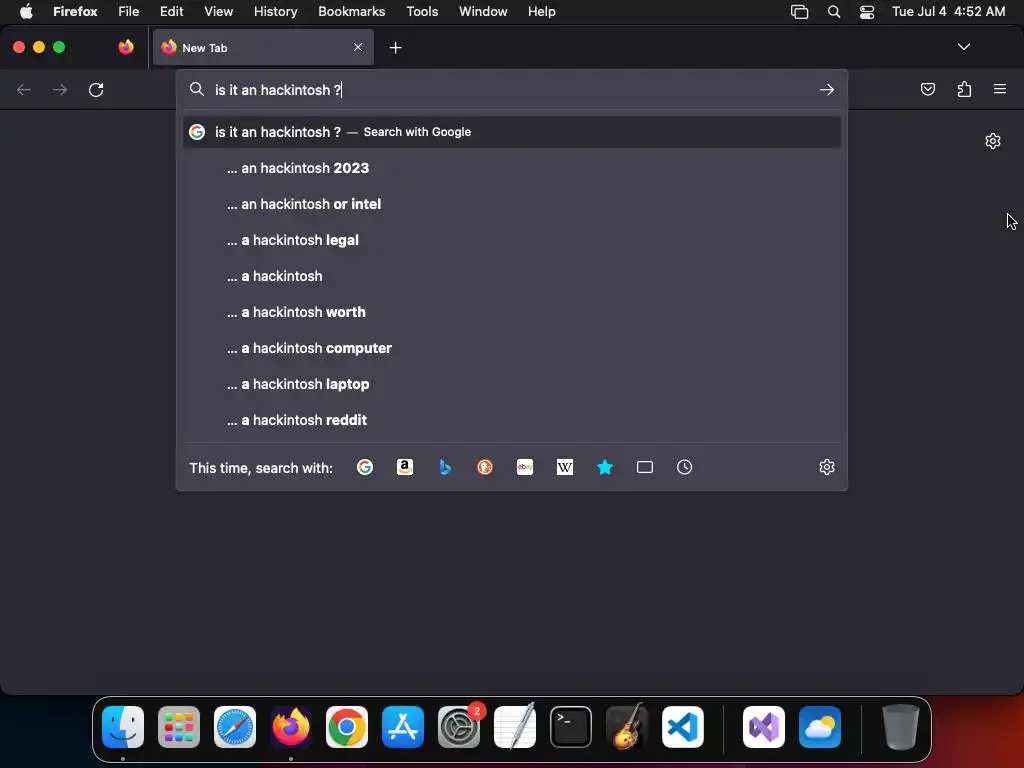The width and height of the screenshot is (1024, 768).
Task: Pick suggestion 'a hackintosh laptop'
Action: pyautogui.click(x=512, y=383)
